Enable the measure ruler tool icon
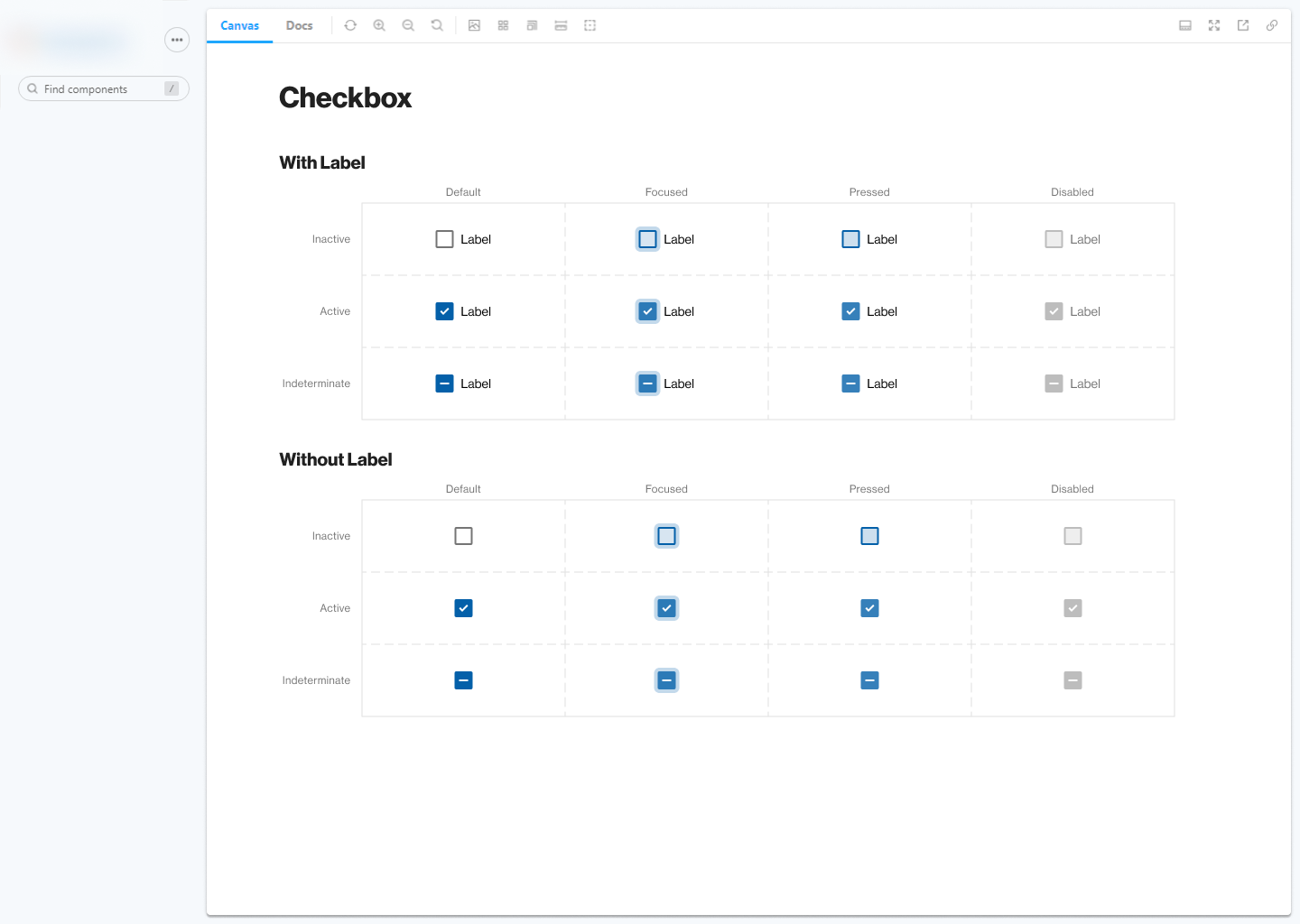This screenshot has width=1300, height=924. click(561, 25)
